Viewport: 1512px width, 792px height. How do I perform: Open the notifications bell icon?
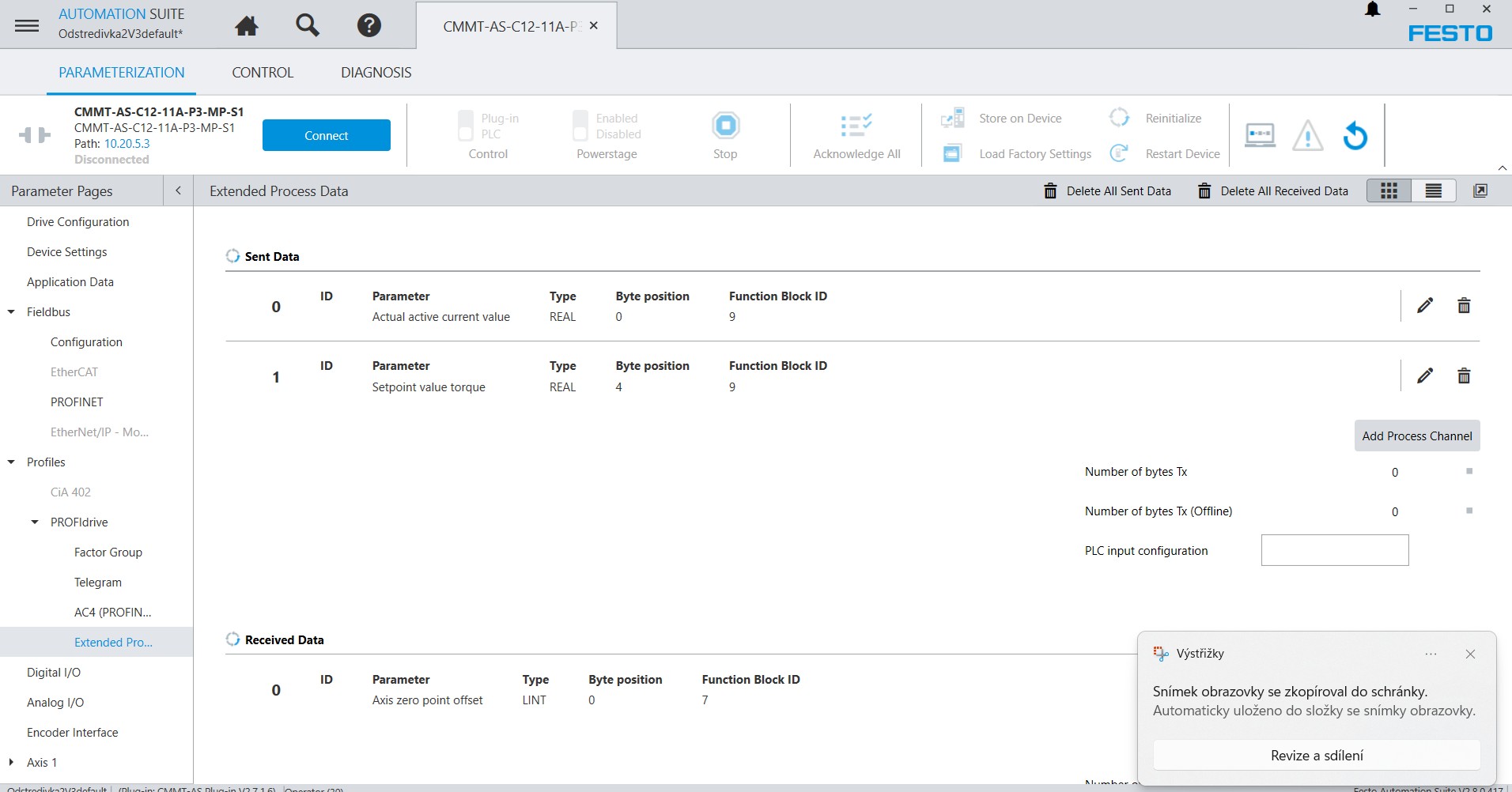(1373, 9)
